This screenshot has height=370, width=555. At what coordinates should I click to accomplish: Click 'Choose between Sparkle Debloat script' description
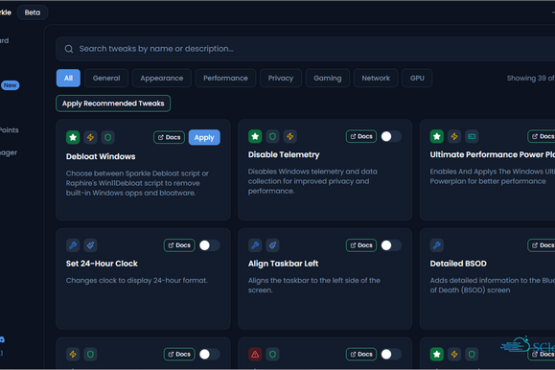137,183
